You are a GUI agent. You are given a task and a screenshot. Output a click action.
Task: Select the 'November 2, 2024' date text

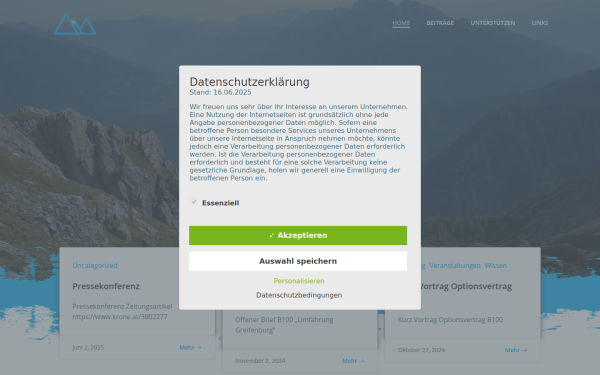point(260,361)
